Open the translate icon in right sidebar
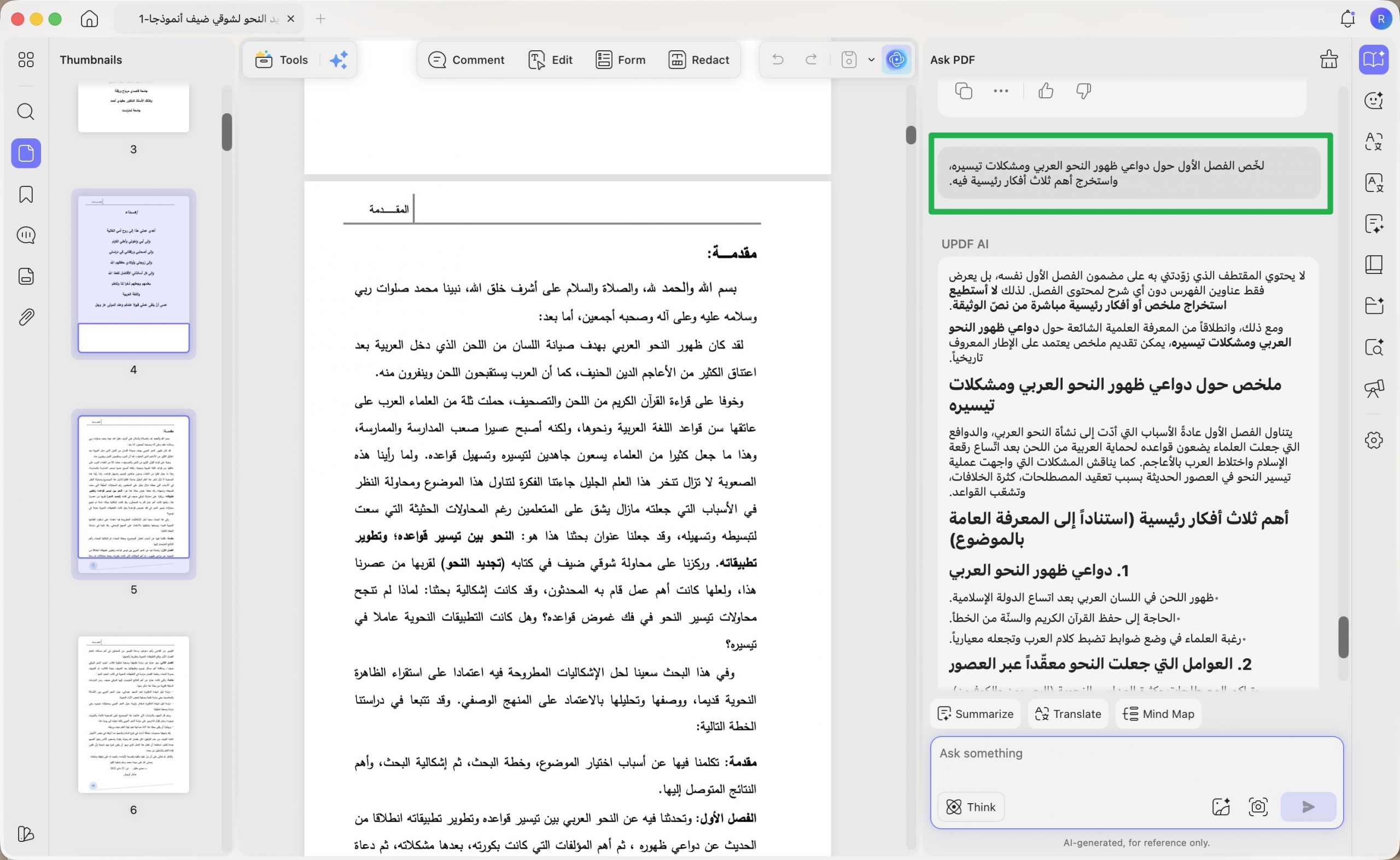 point(1374,142)
